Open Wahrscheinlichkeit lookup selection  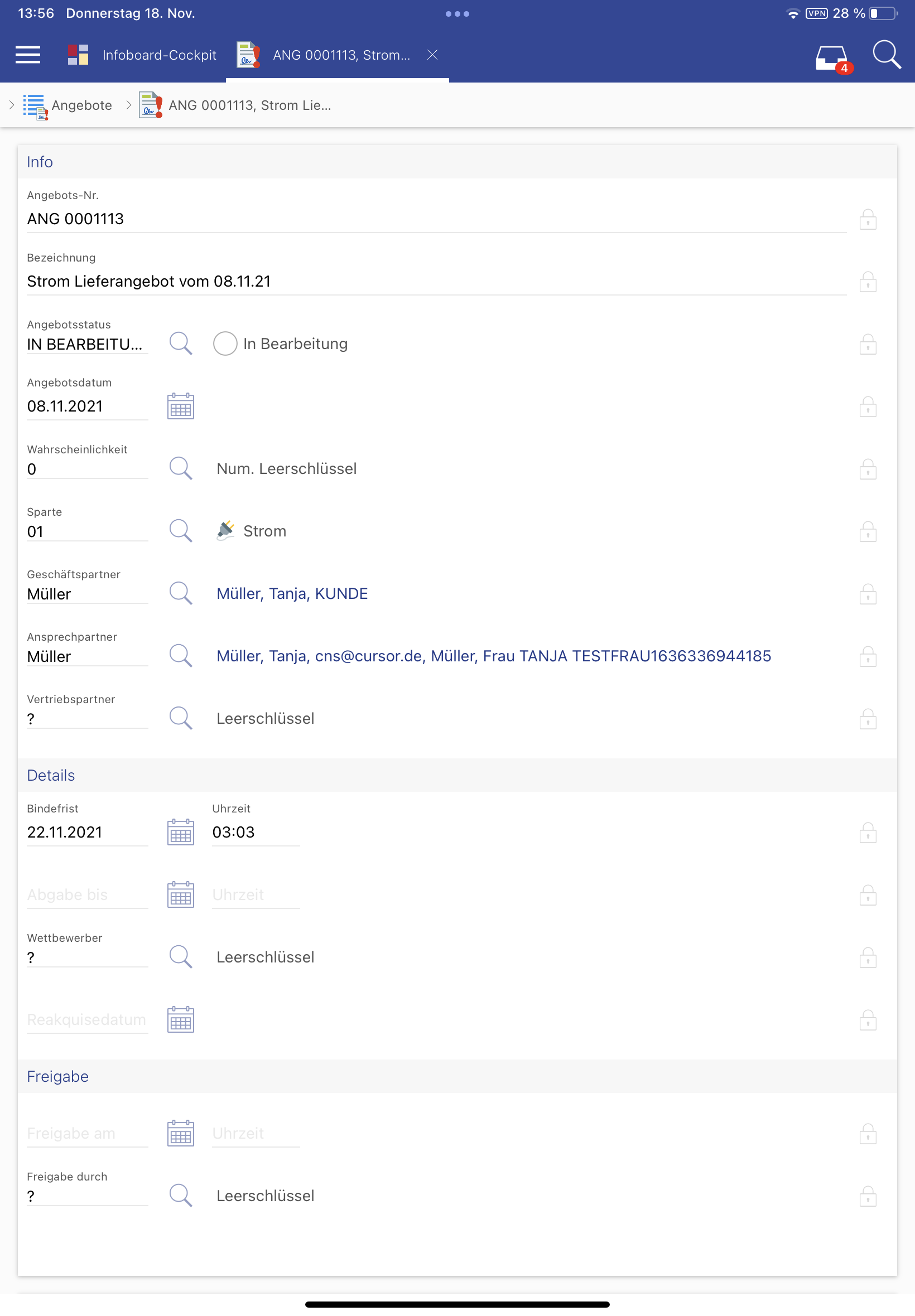click(x=181, y=468)
